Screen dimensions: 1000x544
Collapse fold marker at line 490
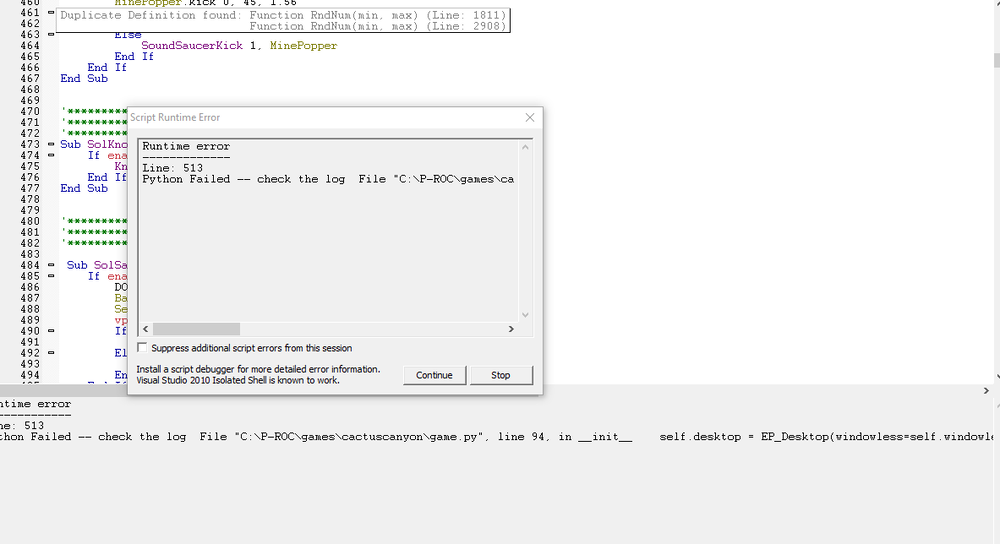(x=51, y=330)
